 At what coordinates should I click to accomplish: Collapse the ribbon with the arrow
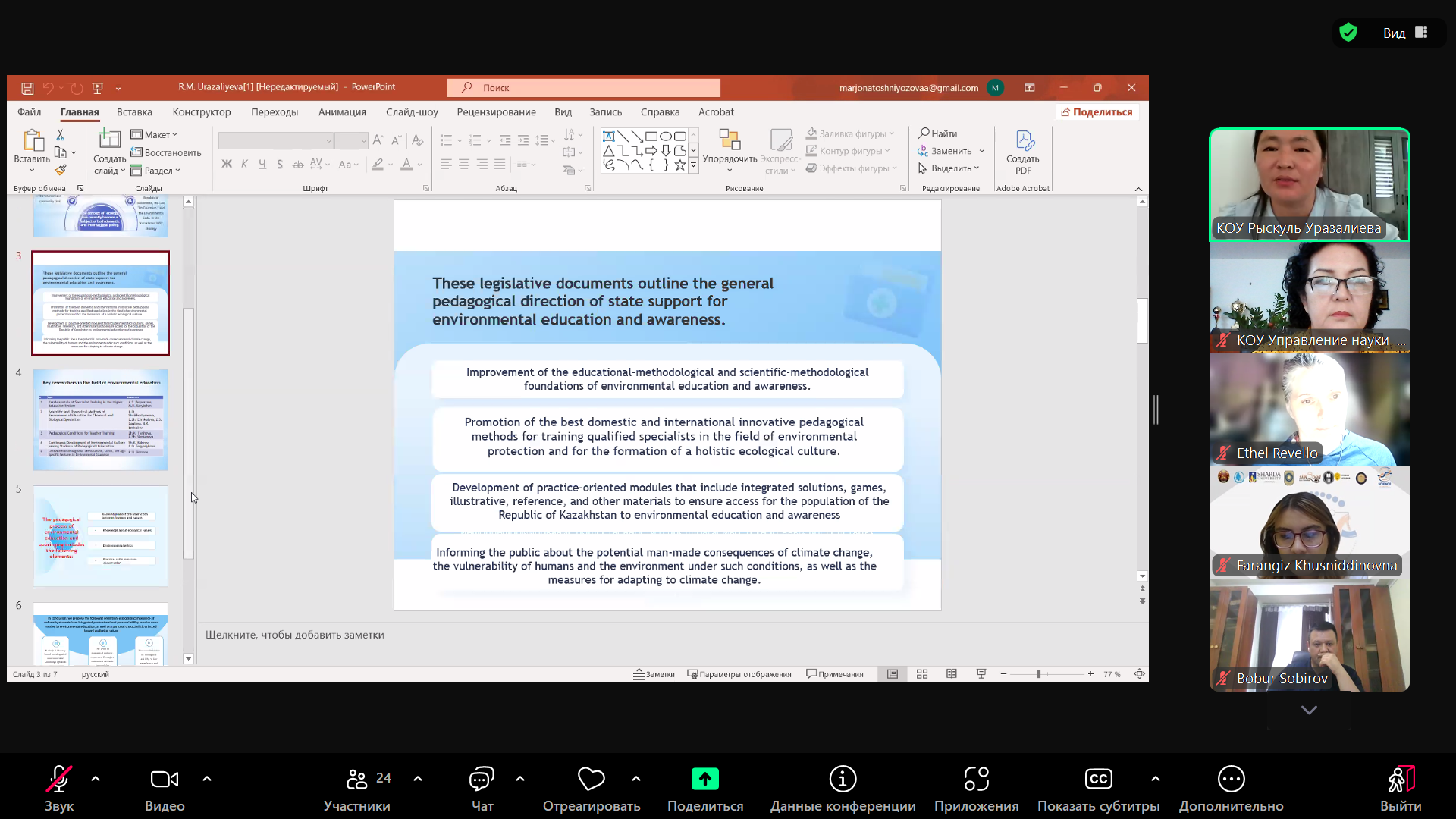coord(1138,189)
